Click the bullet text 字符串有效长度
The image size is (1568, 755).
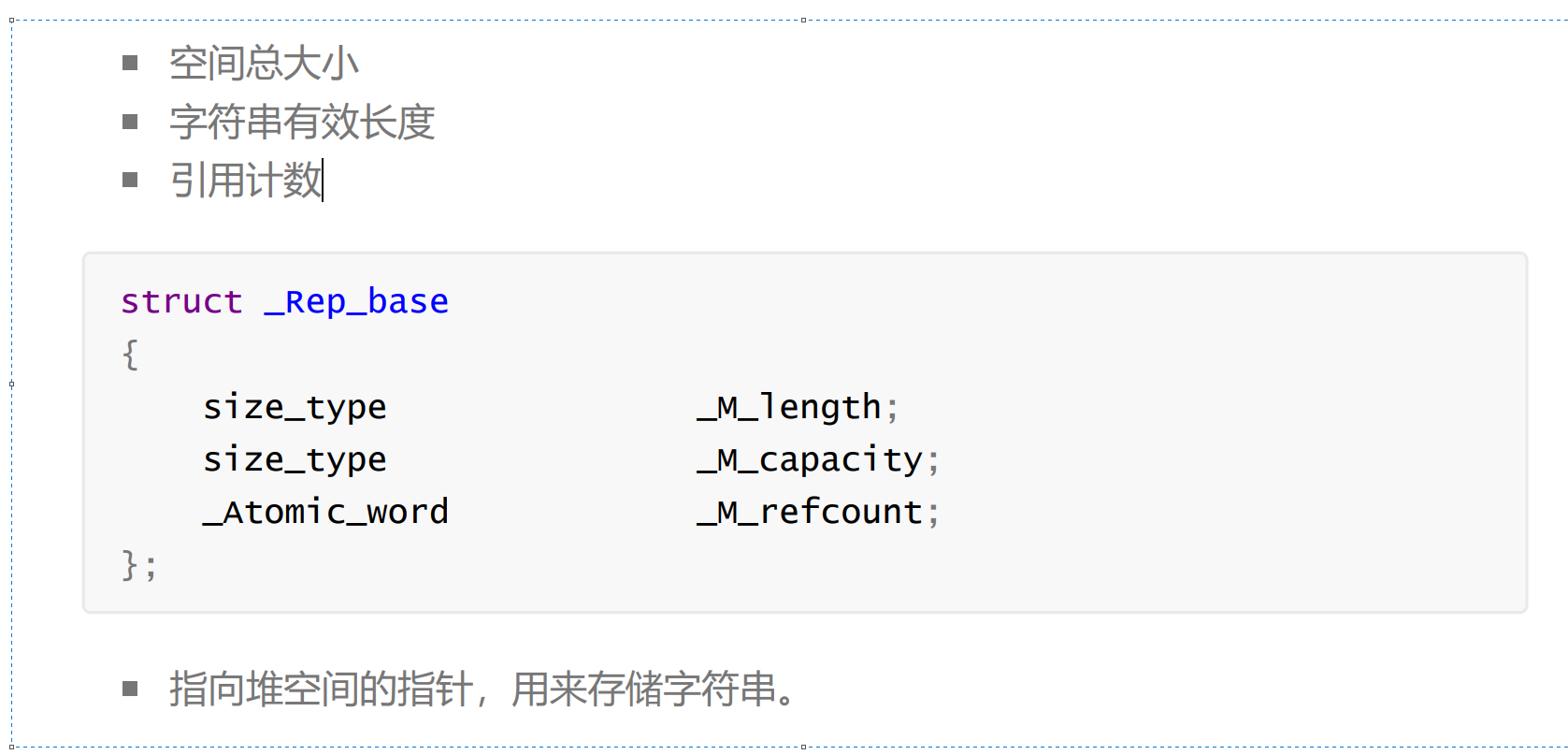point(302,122)
